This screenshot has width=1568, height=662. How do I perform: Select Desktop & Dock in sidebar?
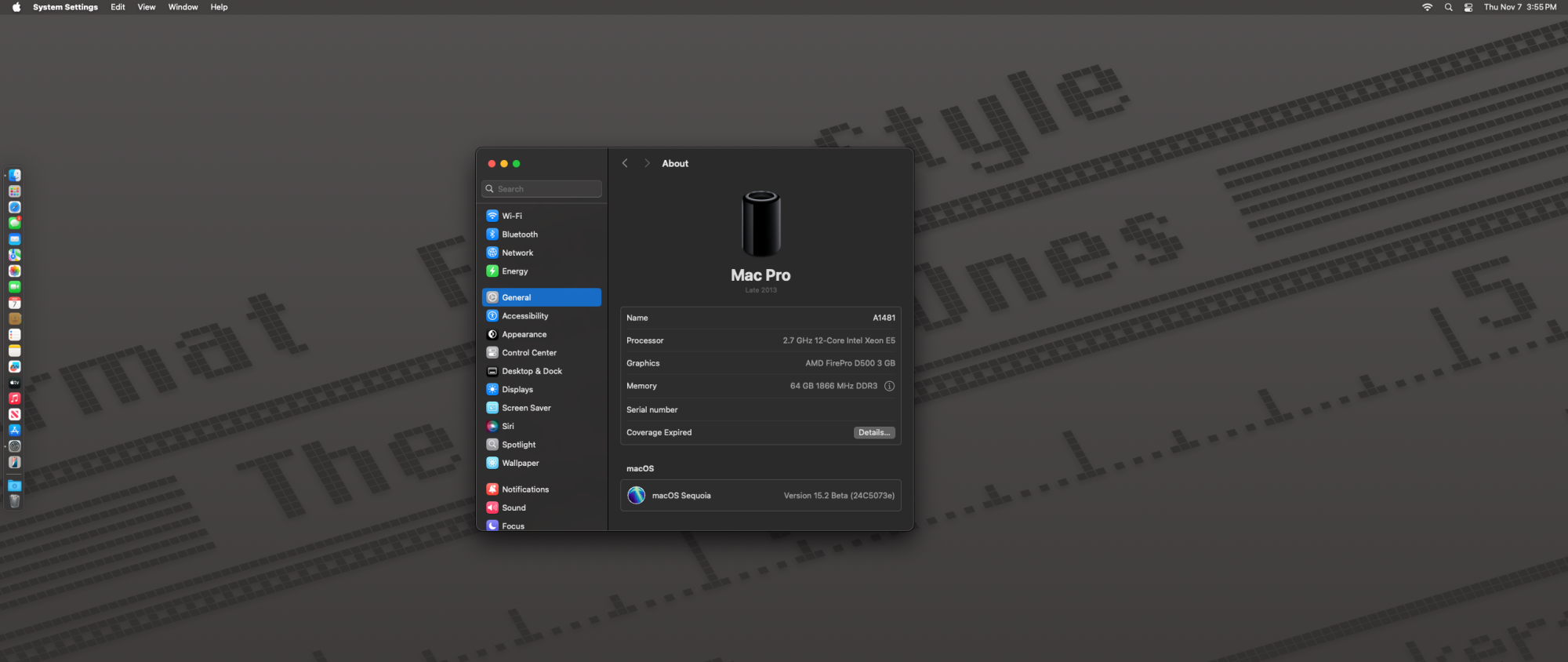click(x=542, y=371)
